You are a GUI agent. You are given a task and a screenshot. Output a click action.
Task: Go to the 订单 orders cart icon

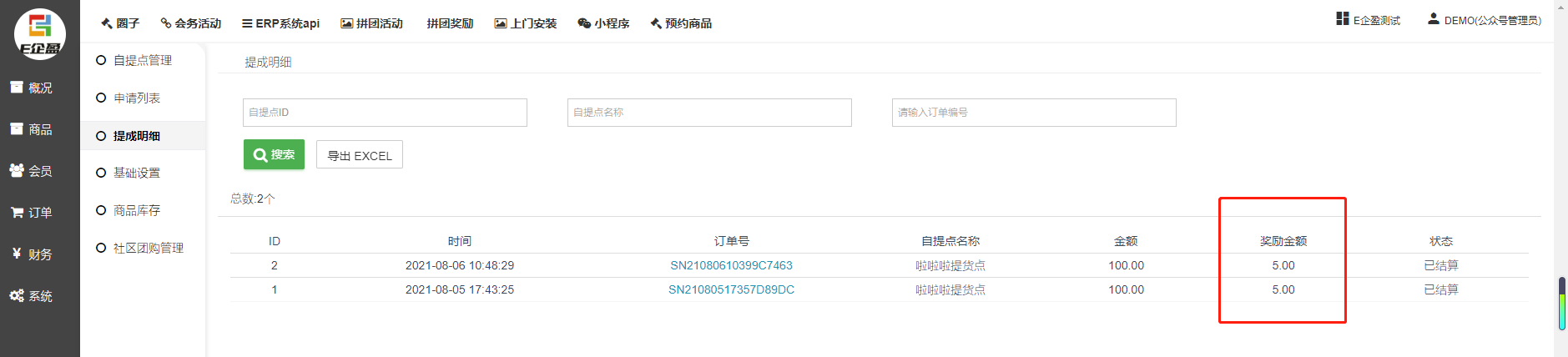pos(17,213)
